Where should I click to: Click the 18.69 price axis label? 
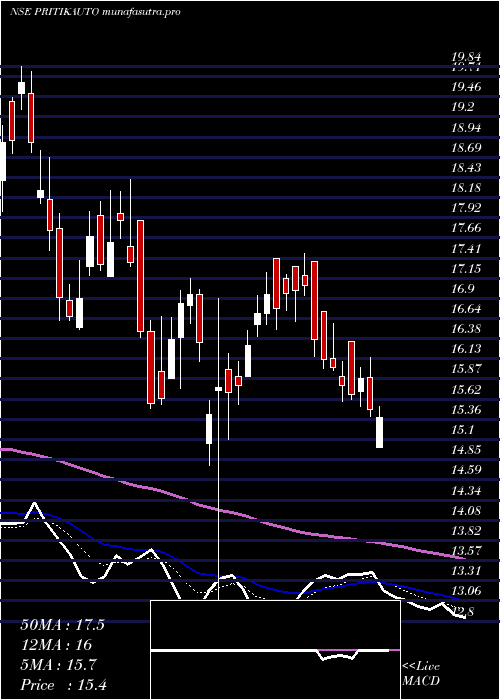(x=466, y=147)
